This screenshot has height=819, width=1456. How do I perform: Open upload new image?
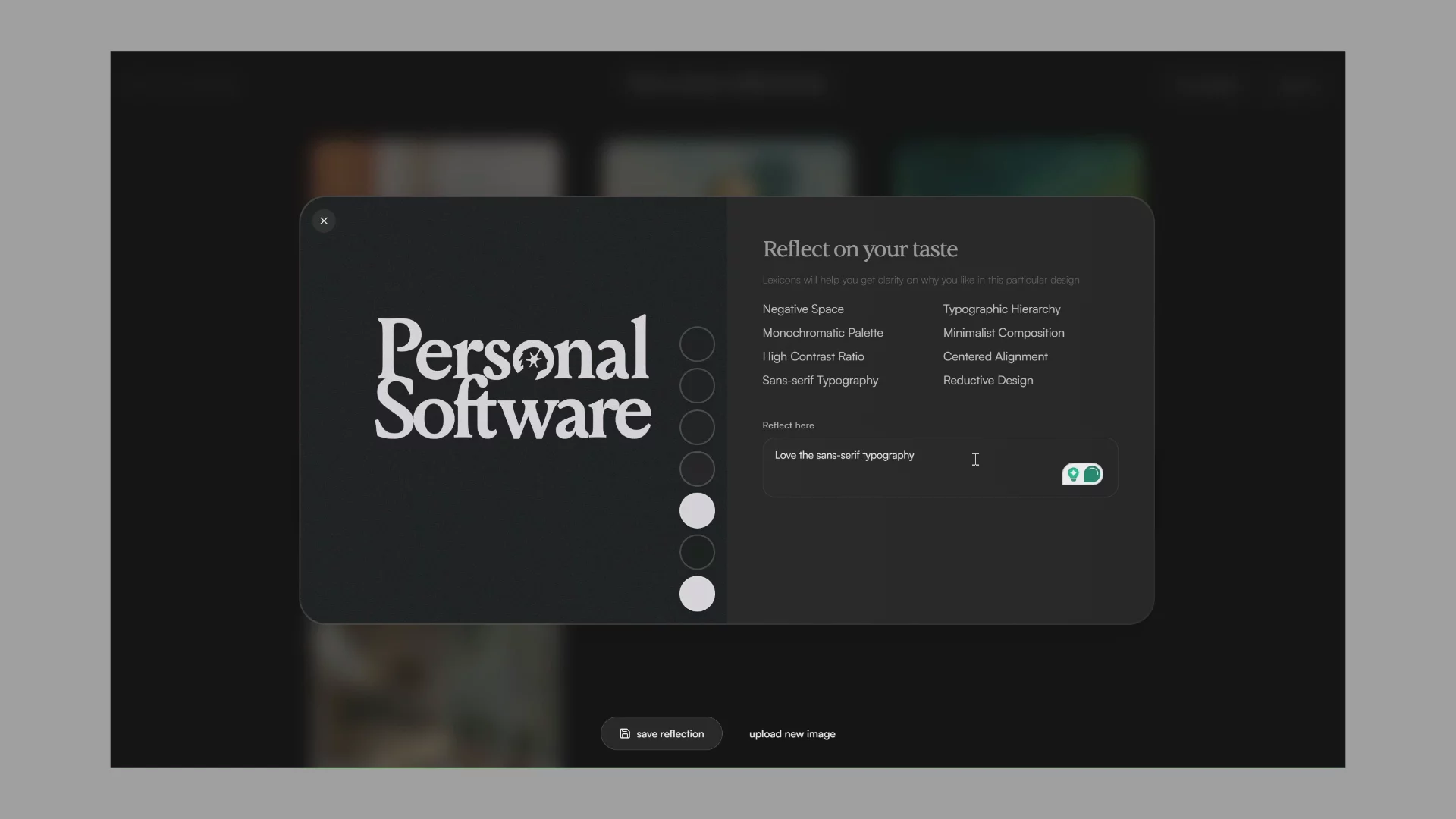click(791, 733)
